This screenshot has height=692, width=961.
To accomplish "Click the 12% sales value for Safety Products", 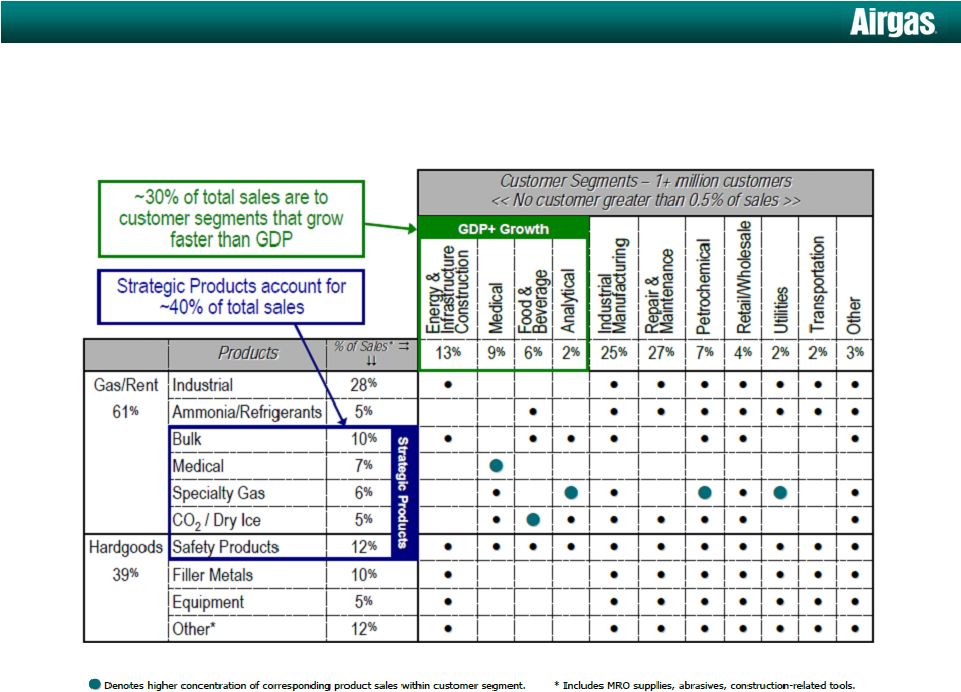I will pos(364,547).
